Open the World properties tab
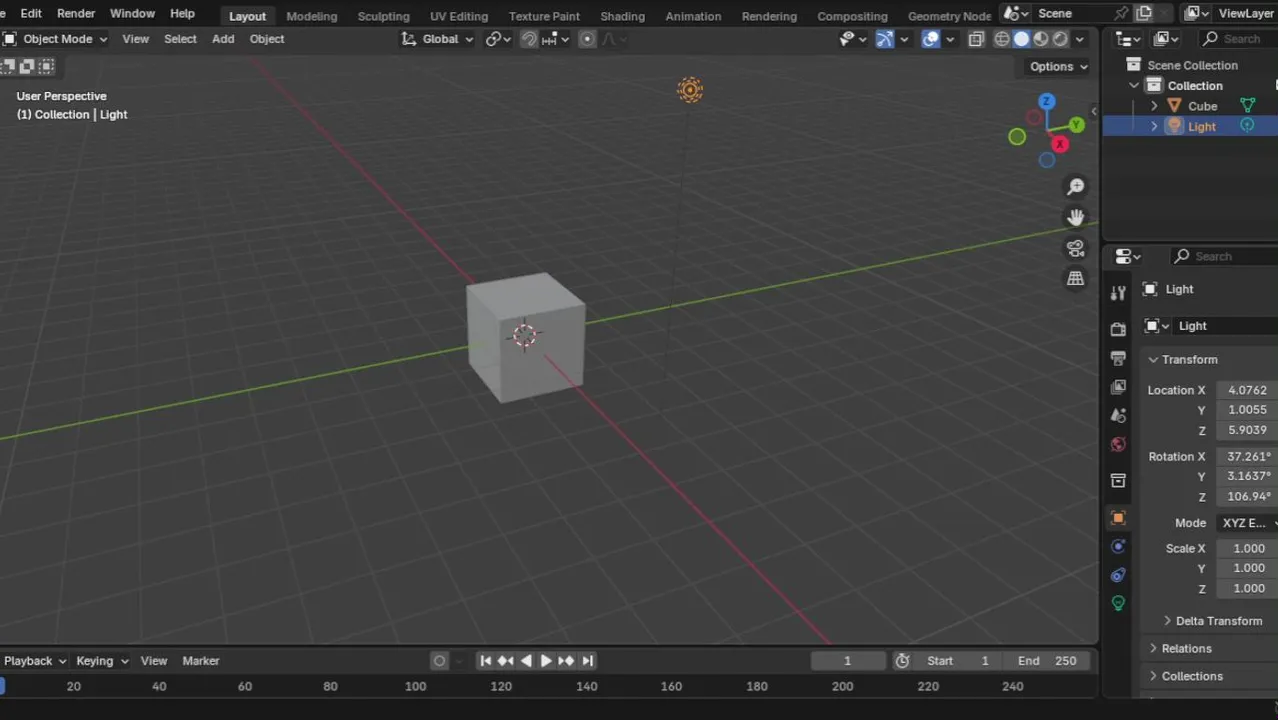The width and height of the screenshot is (1278, 720). pyautogui.click(x=1118, y=444)
